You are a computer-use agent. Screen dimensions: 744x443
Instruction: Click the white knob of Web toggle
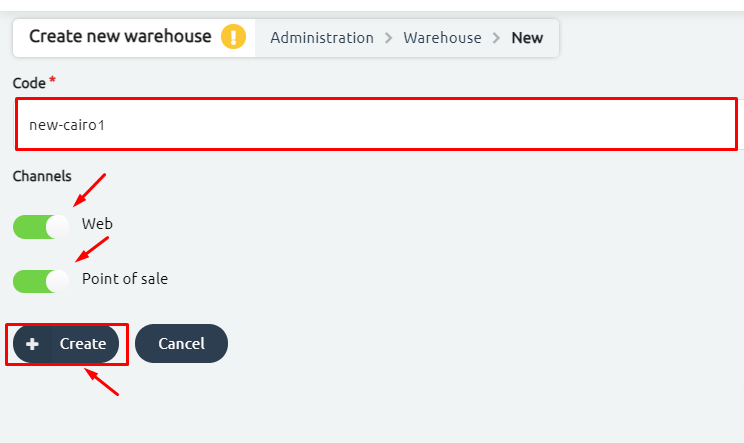(57, 227)
